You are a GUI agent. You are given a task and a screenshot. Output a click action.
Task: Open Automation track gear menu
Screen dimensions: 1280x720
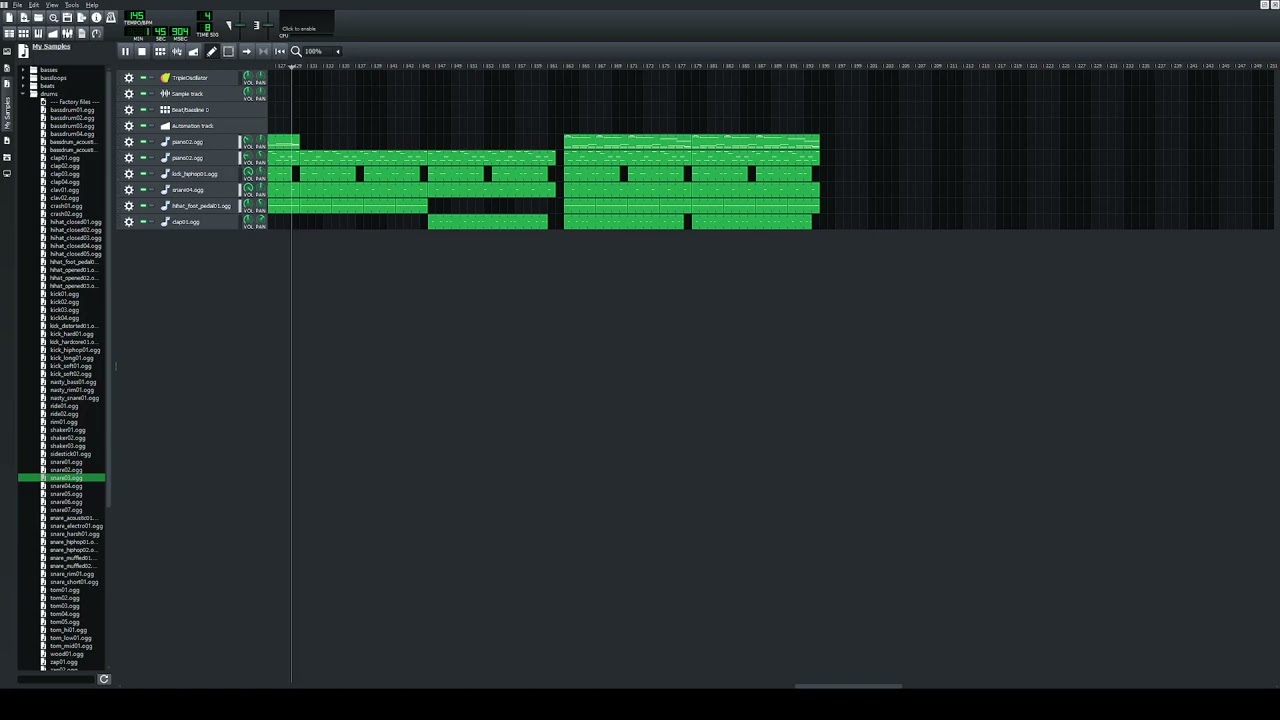click(129, 126)
